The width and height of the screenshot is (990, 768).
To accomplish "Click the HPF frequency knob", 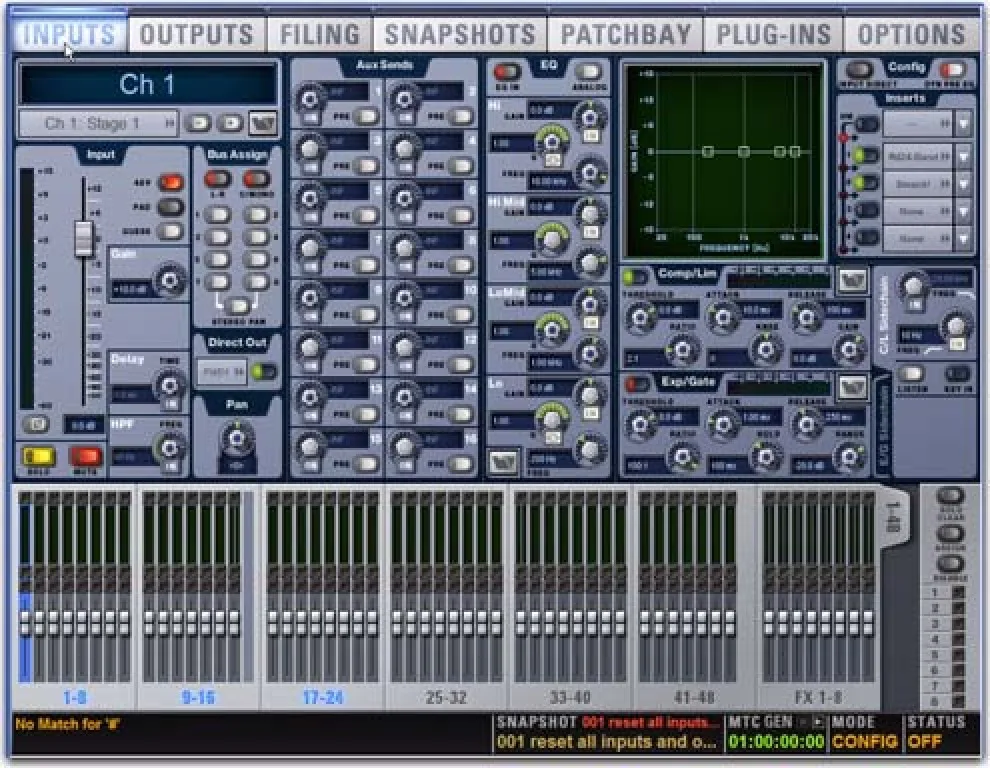I will pyautogui.click(x=169, y=448).
